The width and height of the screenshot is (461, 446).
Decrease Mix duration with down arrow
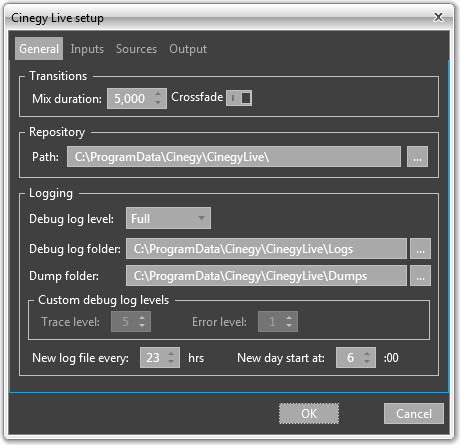coord(158,102)
